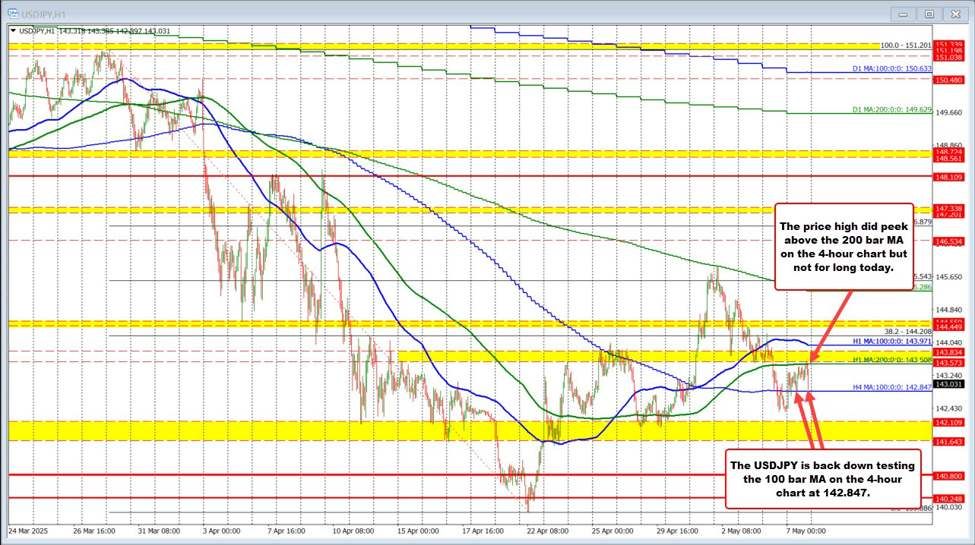Image resolution: width=975 pixels, height=545 pixels.
Task: Click the red 148.109 price level tag
Action: coord(950,177)
